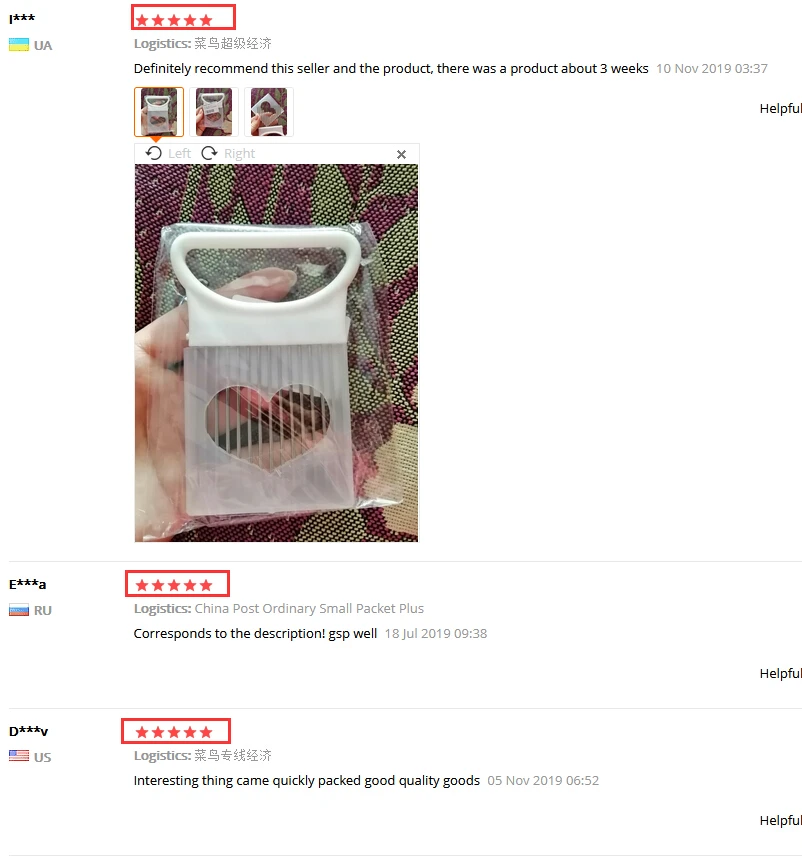
Task: Click the rotate Right icon
Action: [210, 153]
